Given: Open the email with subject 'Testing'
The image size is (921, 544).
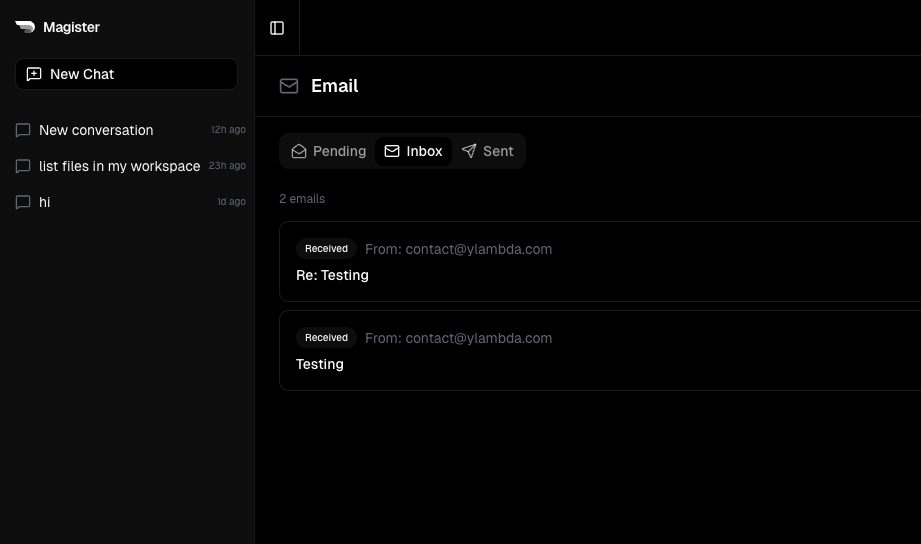Looking at the screenshot, I should pyautogui.click(x=320, y=364).
